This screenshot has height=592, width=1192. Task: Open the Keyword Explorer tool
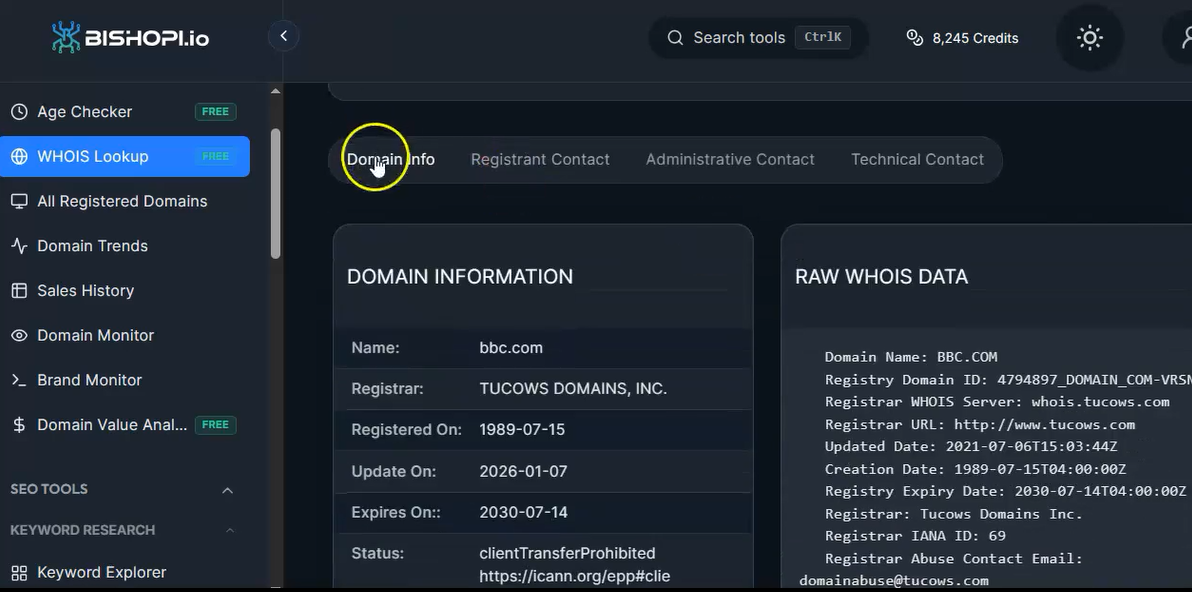102,571
